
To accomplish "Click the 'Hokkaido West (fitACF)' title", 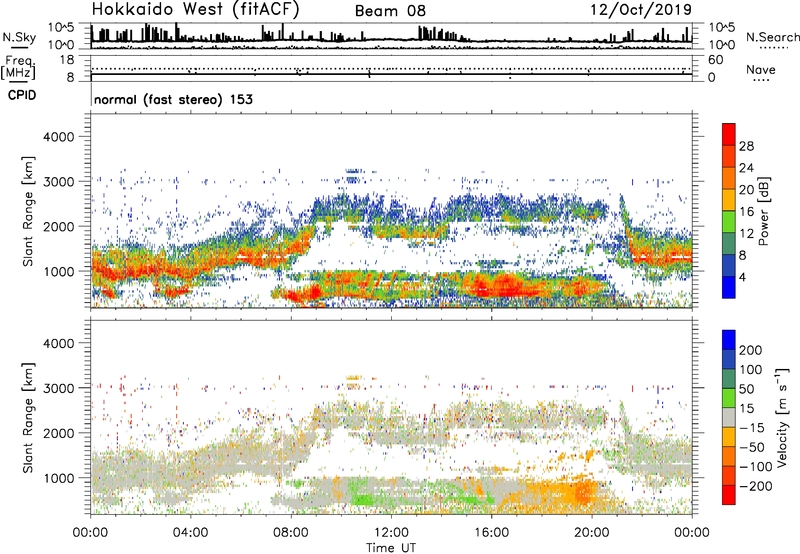I will [195, 9].
